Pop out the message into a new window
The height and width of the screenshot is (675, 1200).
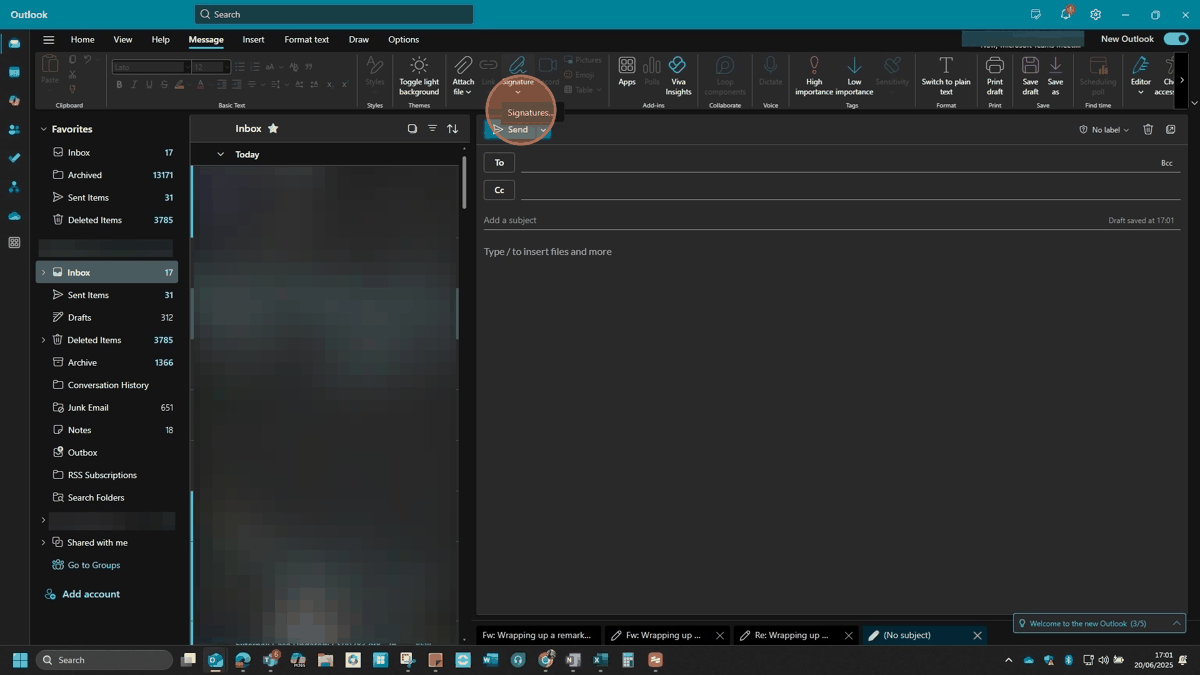[1171, 129]
